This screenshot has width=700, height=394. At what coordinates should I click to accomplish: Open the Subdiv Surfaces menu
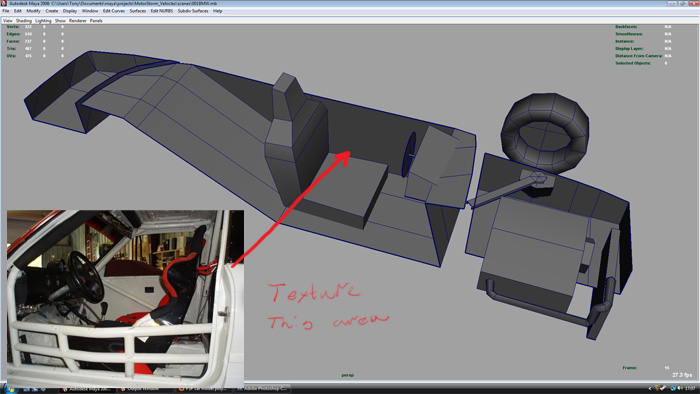[193, 11]
